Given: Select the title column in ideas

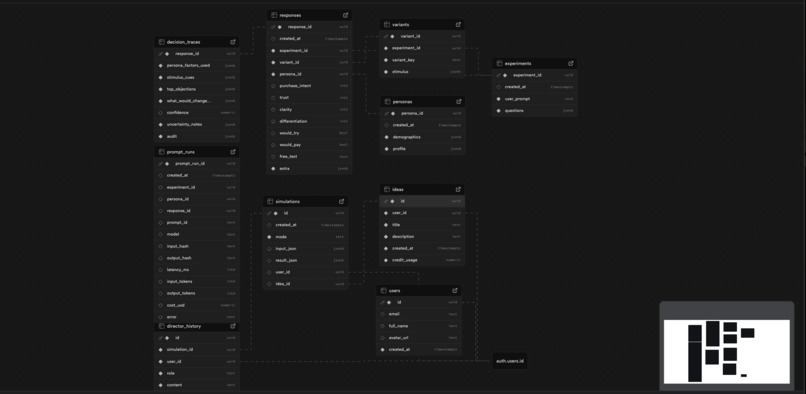Looking at the screenshot, I should (422, 225).
